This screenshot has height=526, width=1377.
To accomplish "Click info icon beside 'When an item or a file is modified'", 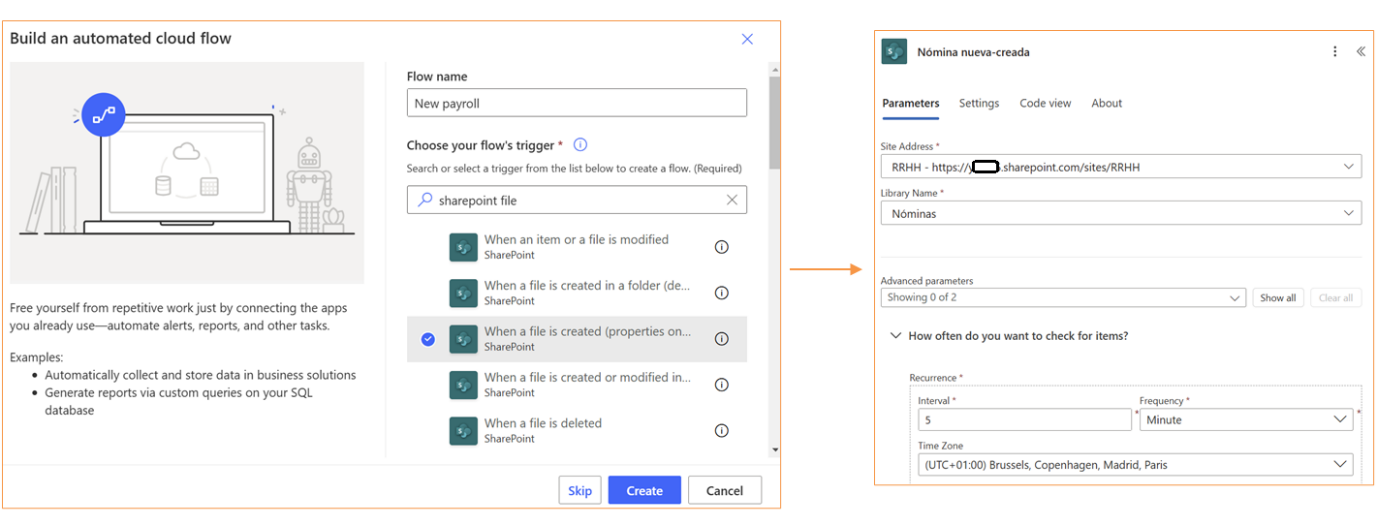I will coord(721,247).
